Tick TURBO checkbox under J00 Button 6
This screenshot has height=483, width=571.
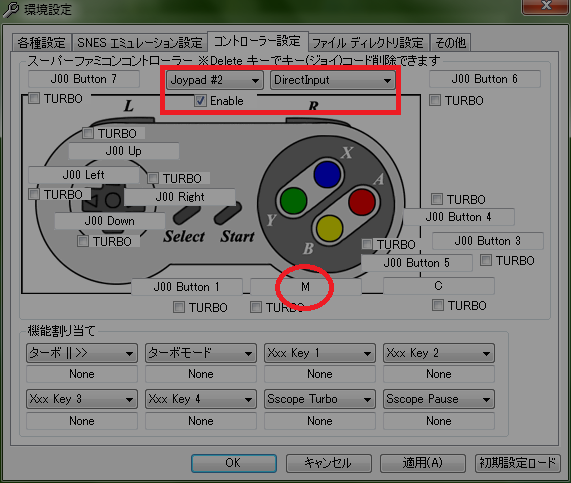click(435, 100)
